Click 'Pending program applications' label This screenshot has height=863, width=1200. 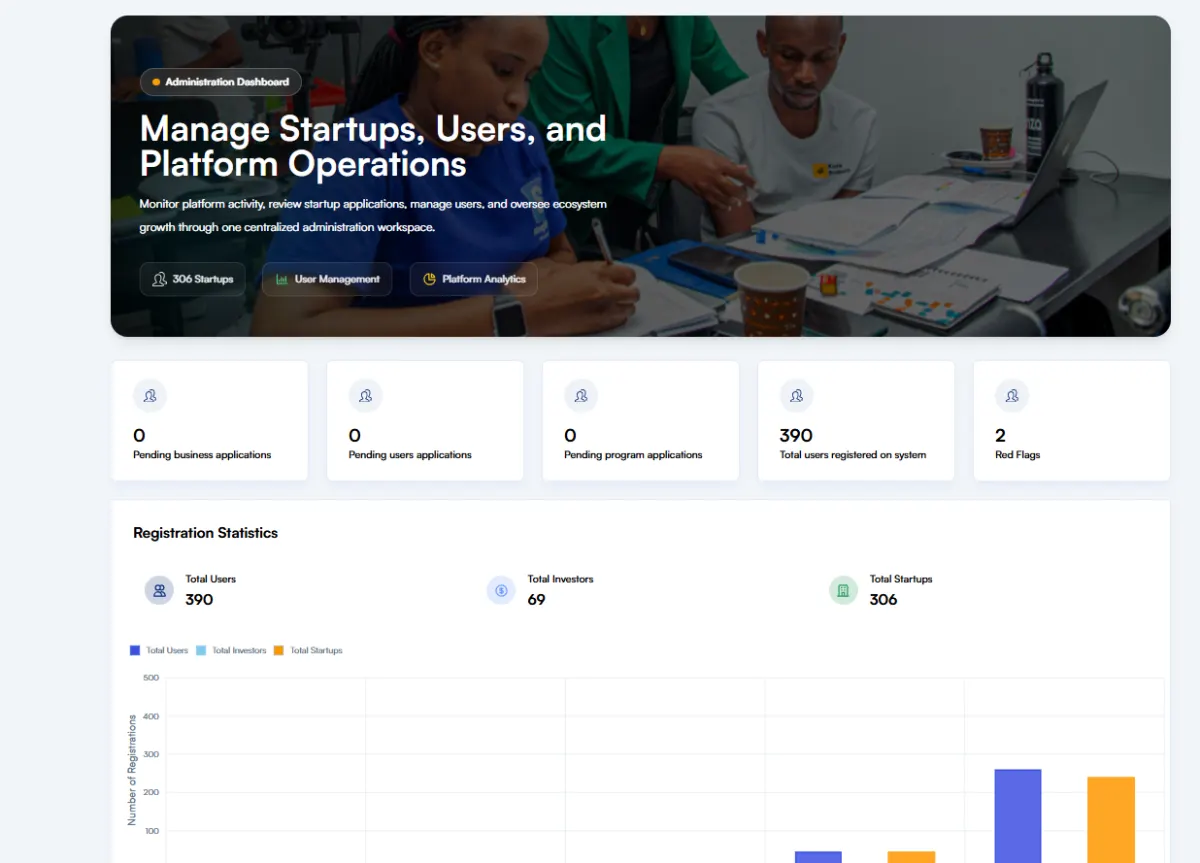[x=633, y=455]
